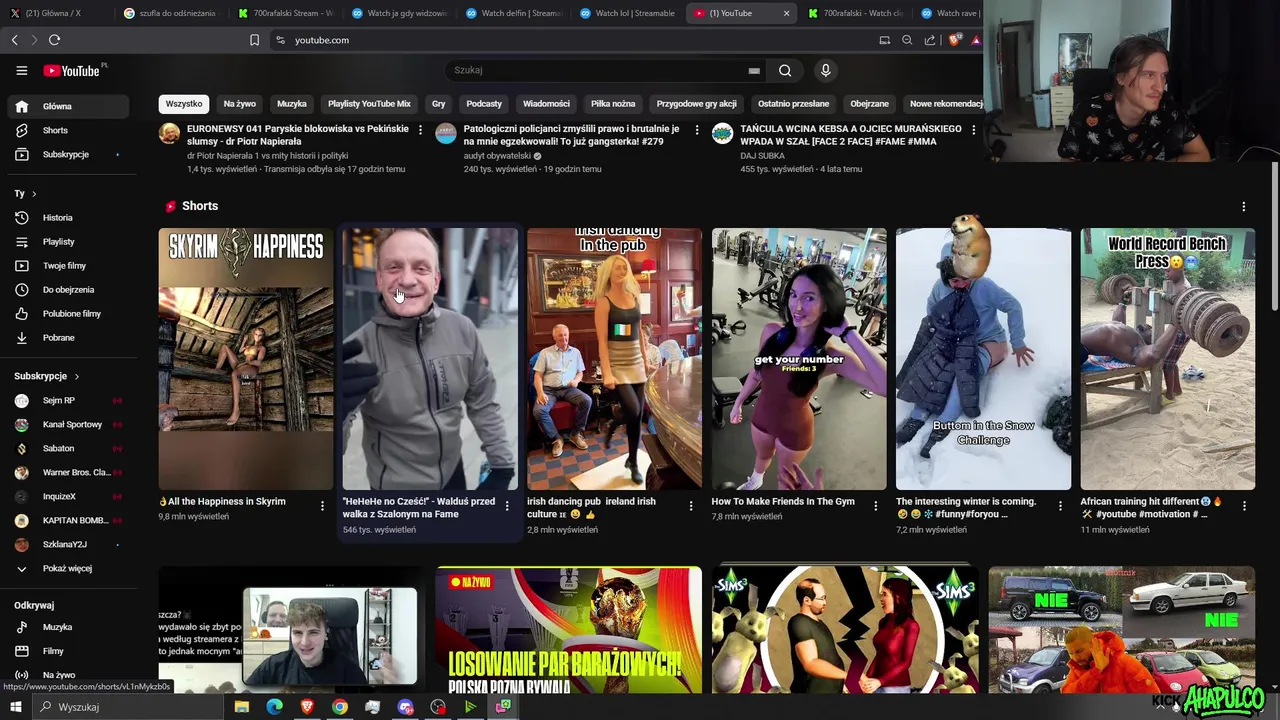Close the YouTube browser tab
Screen dimensions: 1280x720
tap(786, 13)
